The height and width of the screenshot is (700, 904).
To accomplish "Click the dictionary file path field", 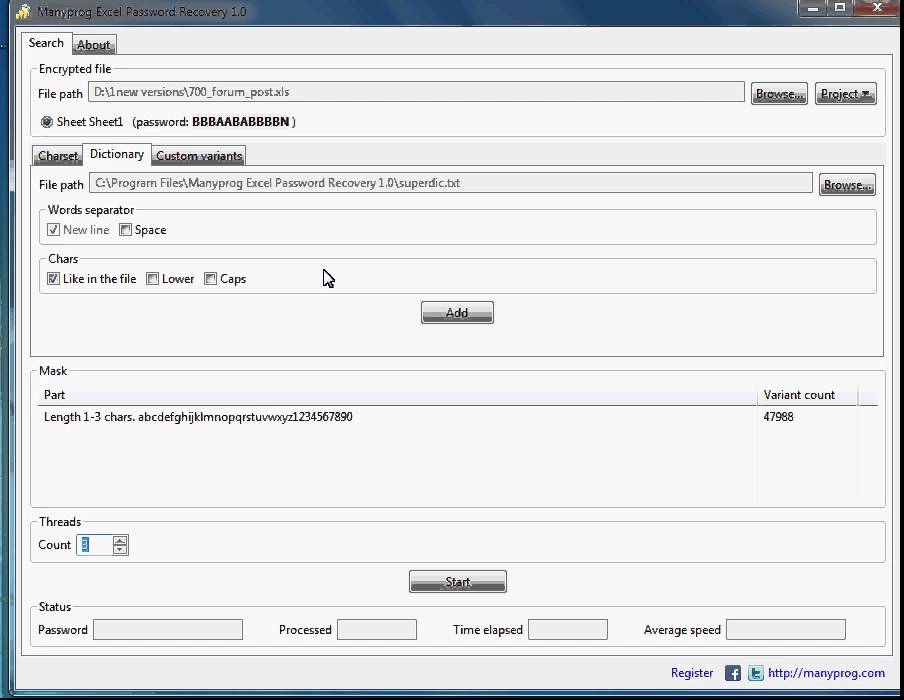I will (451, 183).
